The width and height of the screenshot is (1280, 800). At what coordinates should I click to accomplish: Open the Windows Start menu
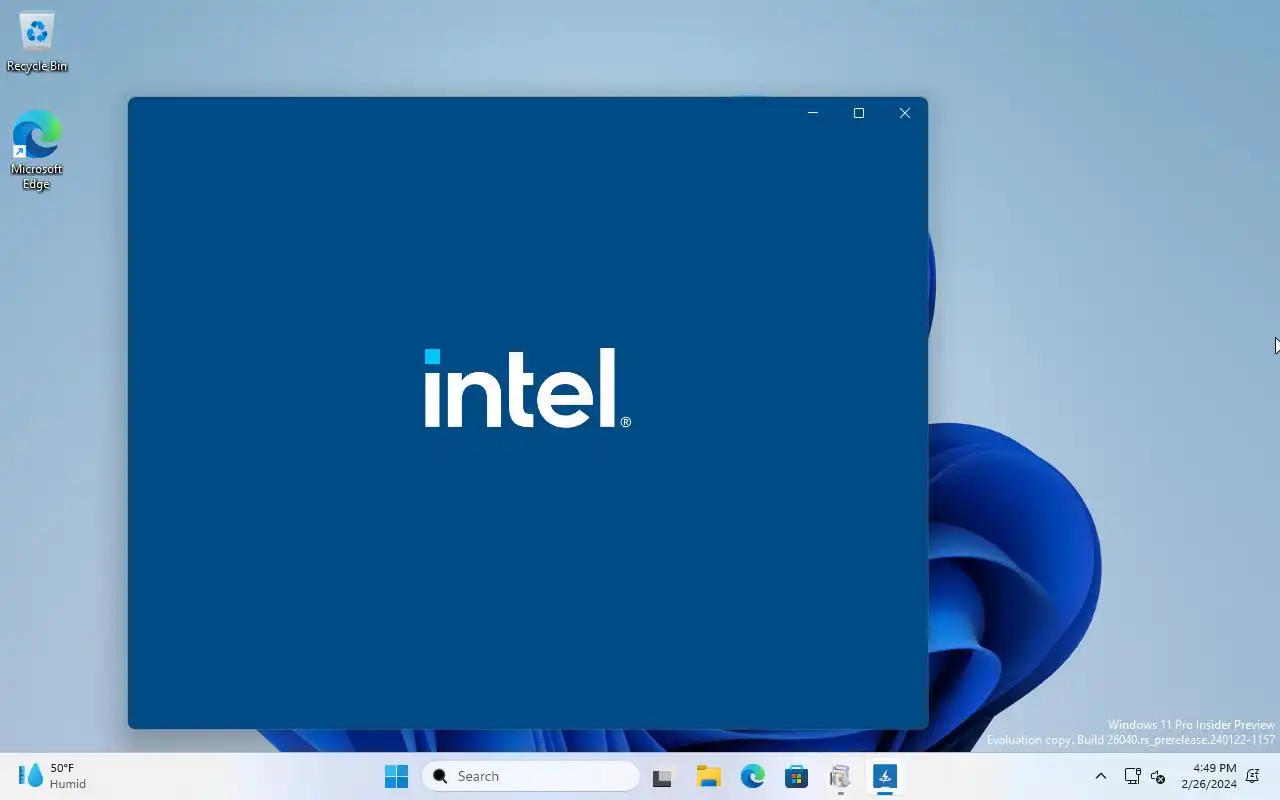[x=396, y=776]
